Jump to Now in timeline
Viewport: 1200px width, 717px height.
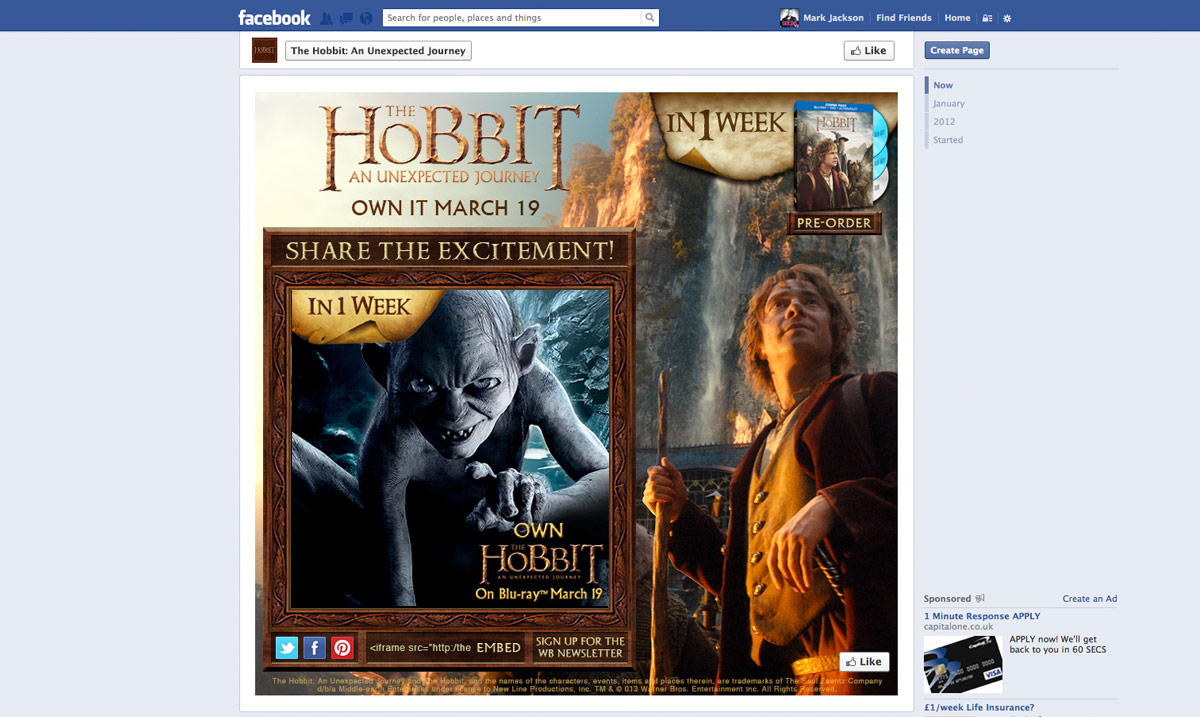(x=943, y=85)
